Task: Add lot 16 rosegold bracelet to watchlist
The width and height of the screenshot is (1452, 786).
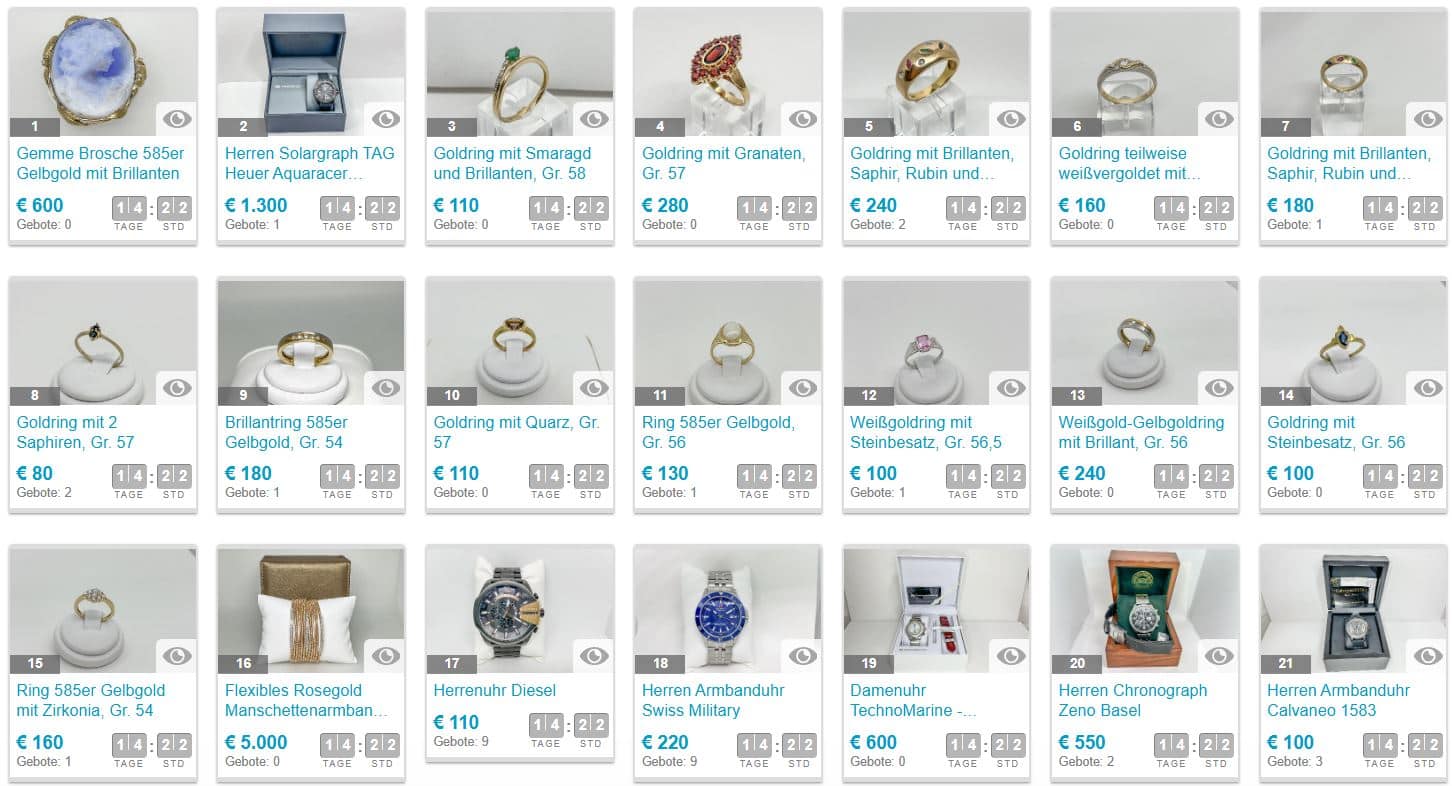Action: click(385, 656)
